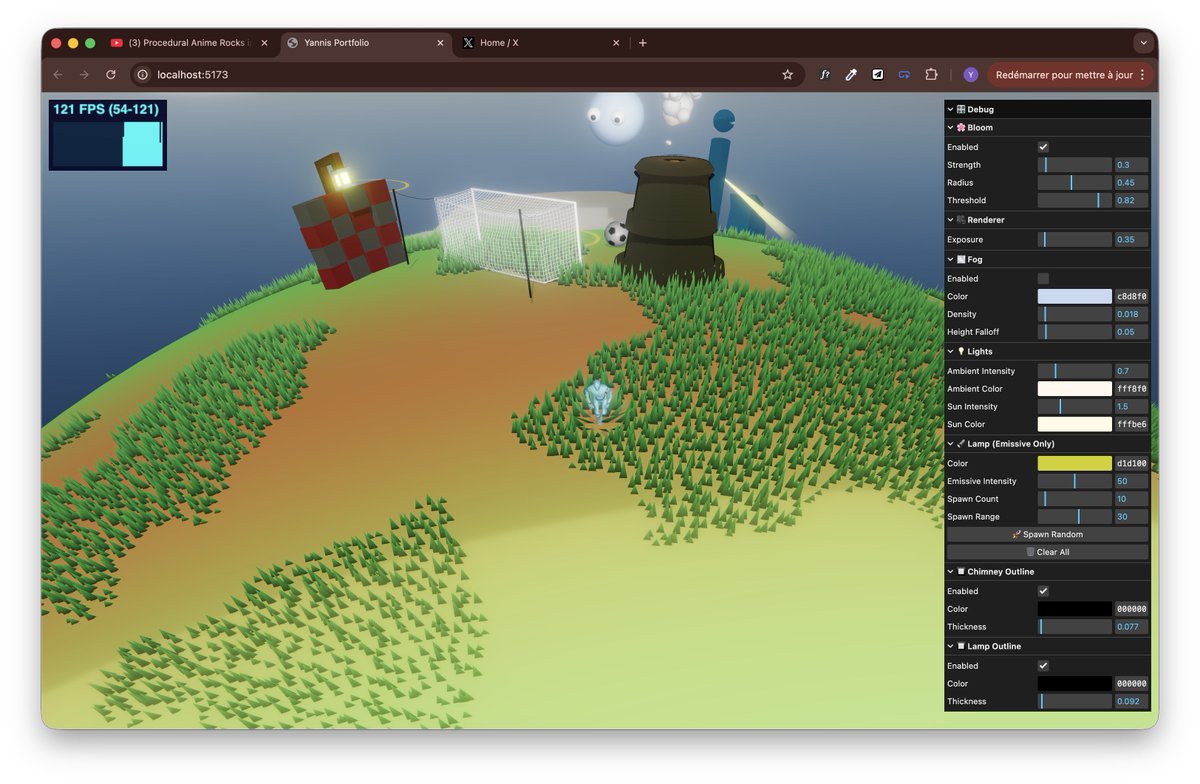Image resolution: width=1200 pixels, height=784 pixels.
Task: Click the glowing lamp on the checkered house
Action: coord(340,178)
